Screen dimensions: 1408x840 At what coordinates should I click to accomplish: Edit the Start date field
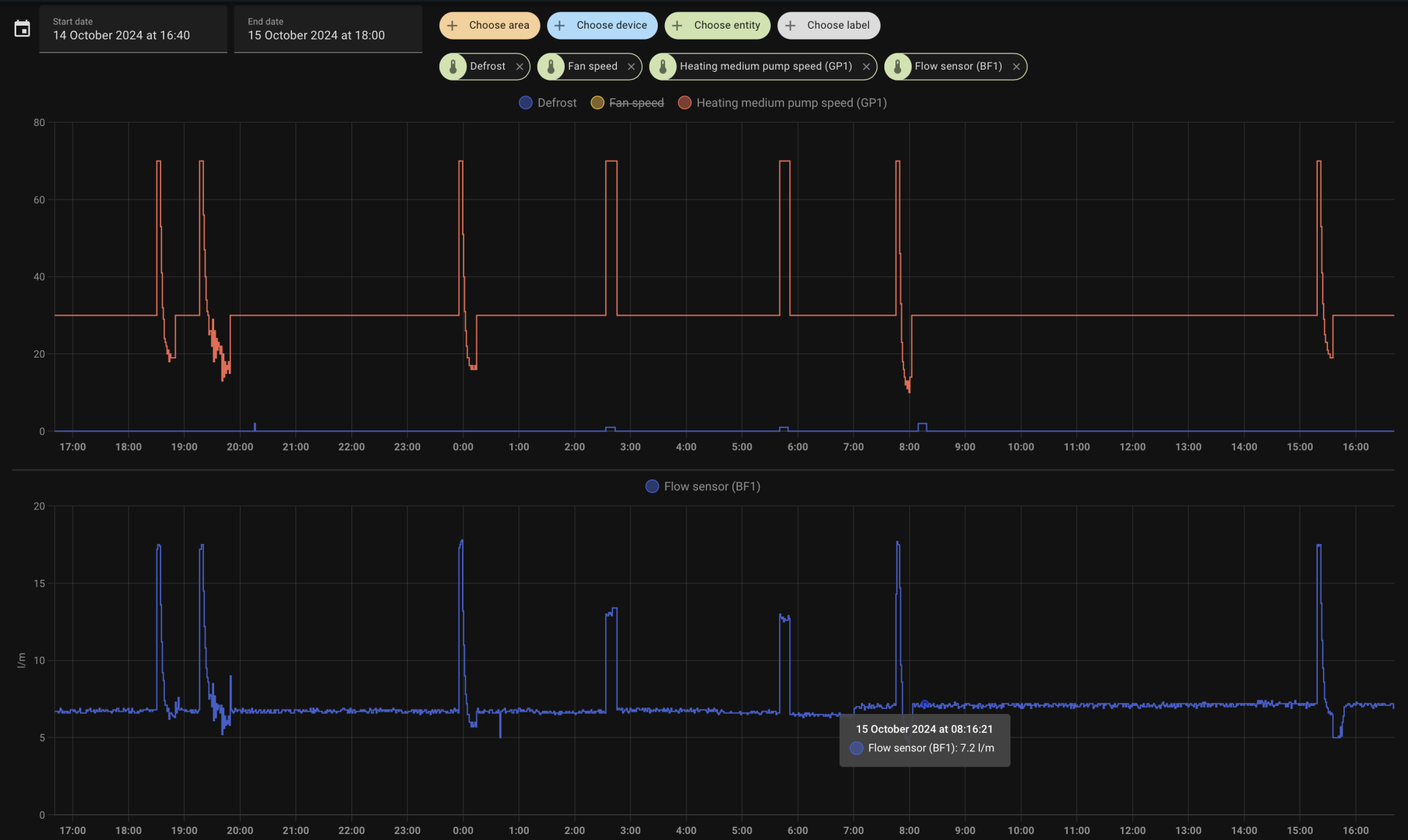coord(133,29)
